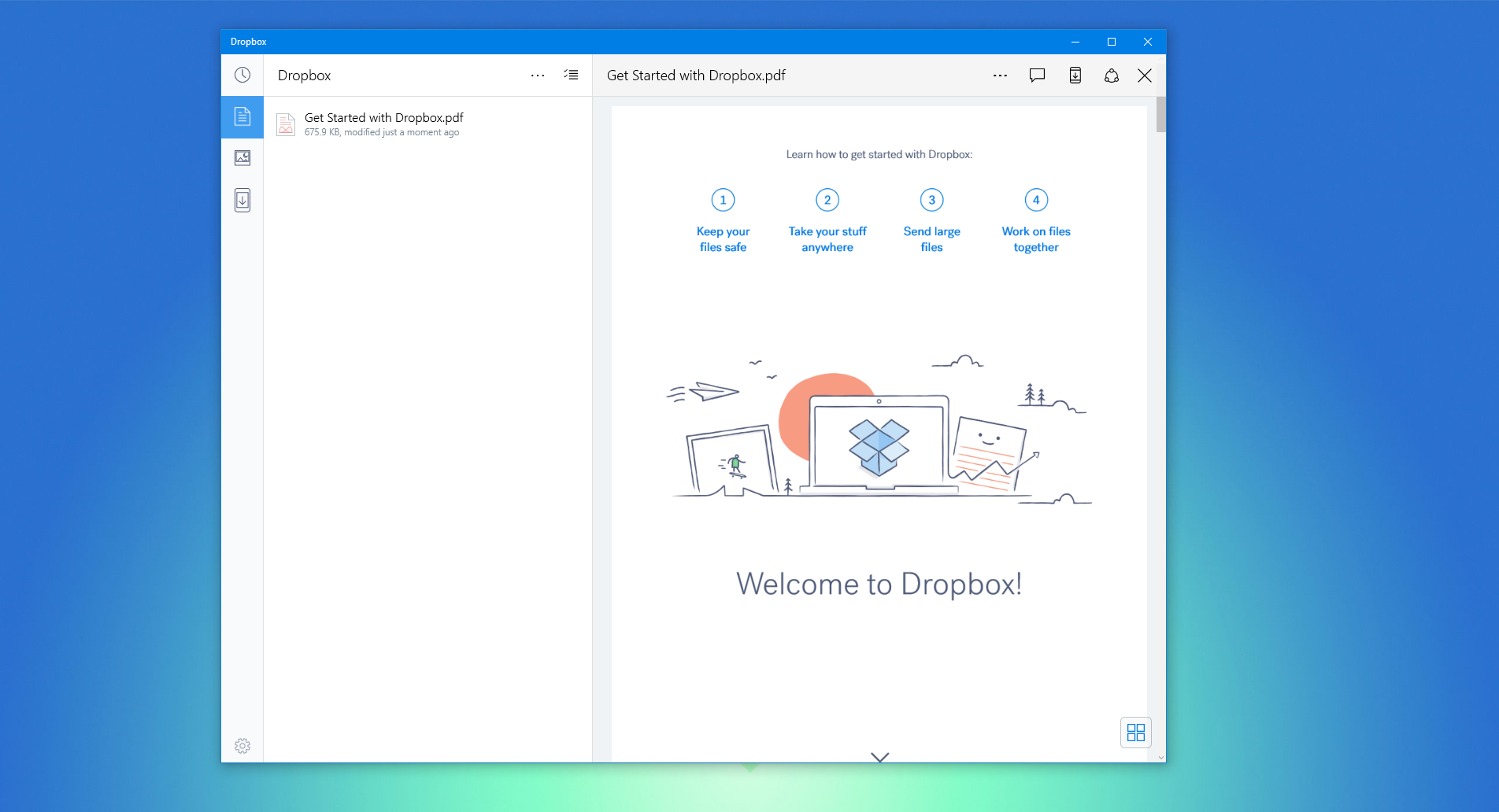Click the PDF vertical scrollbar thumb
The width and height of the screenshot is (1499, 812).
tap(1161, 115)
